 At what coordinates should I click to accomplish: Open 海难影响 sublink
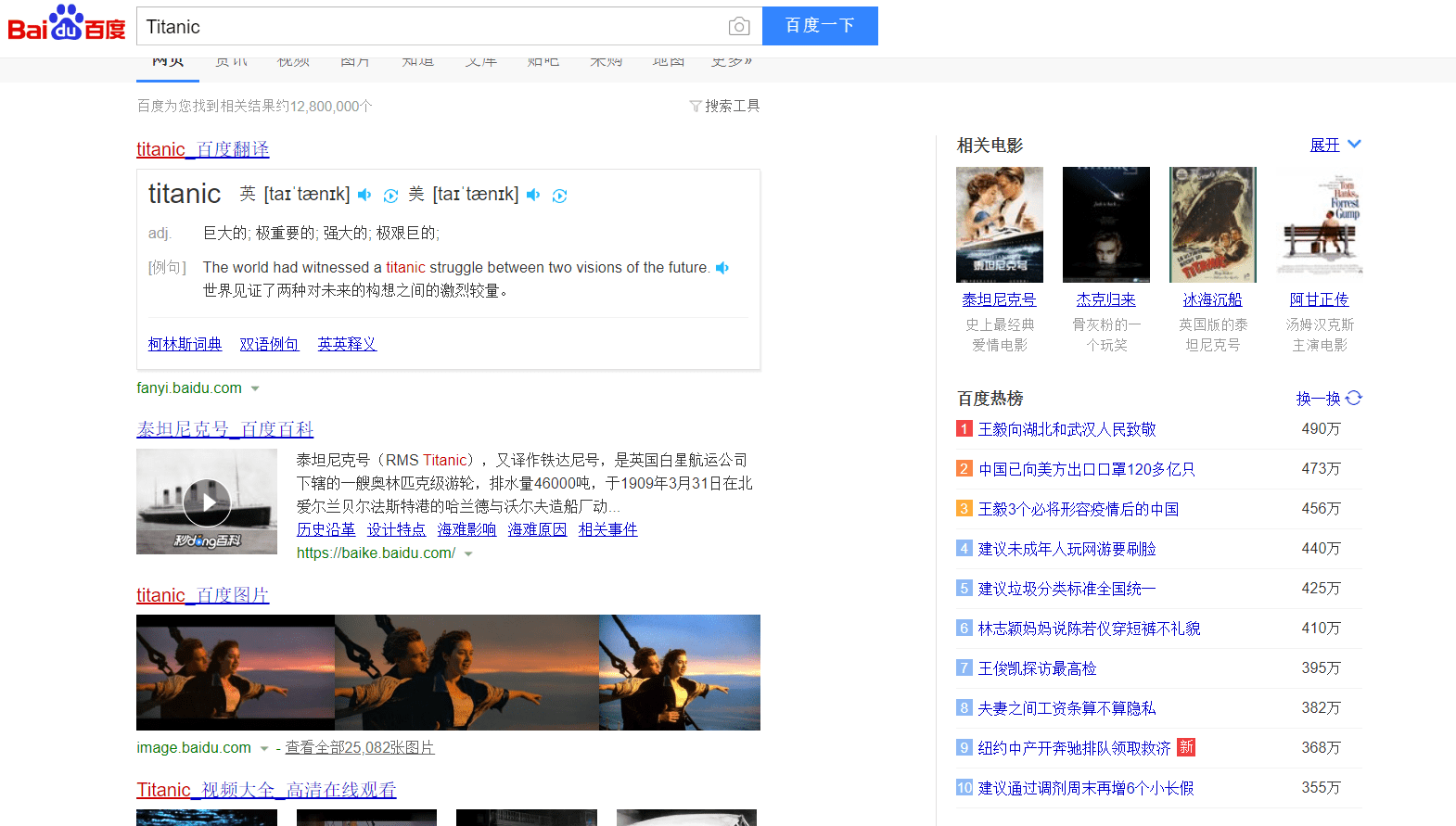[467, 529]
